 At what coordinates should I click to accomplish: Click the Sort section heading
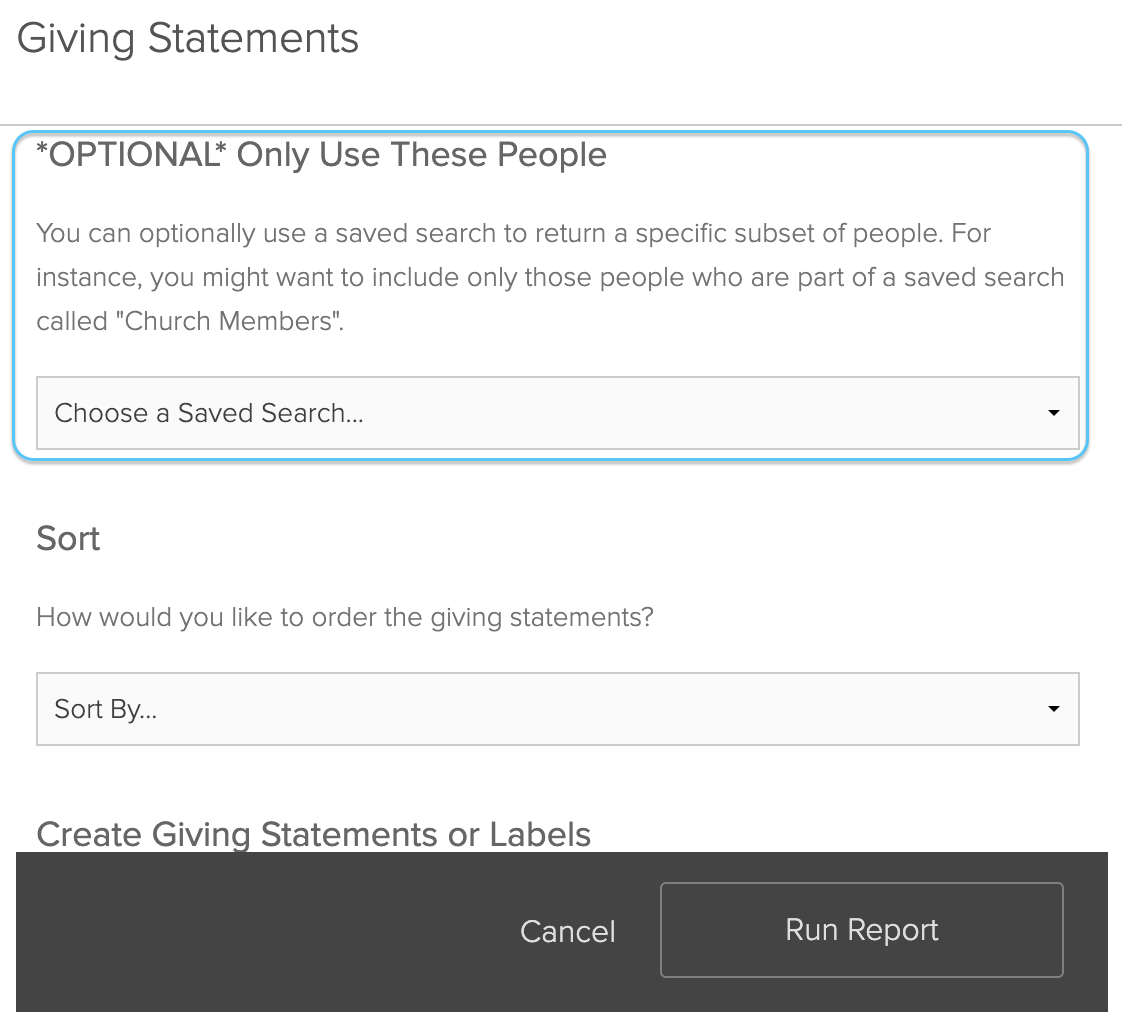click(x=67, y=538)
